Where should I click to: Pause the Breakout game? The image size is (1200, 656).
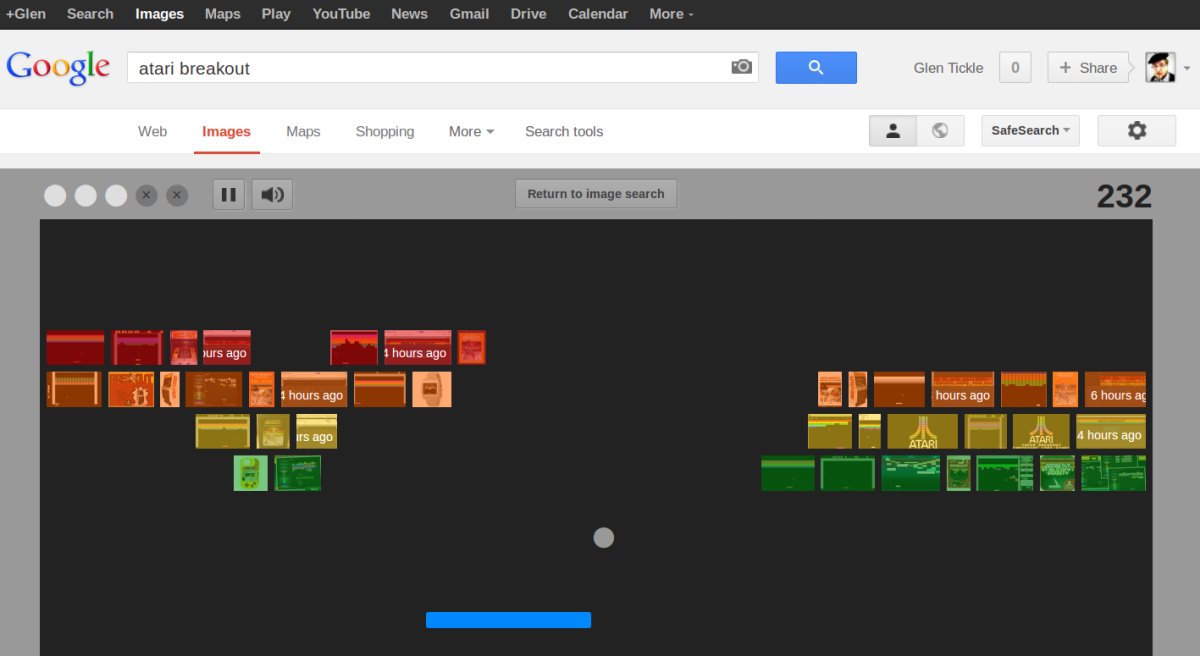tap(228, 194)
